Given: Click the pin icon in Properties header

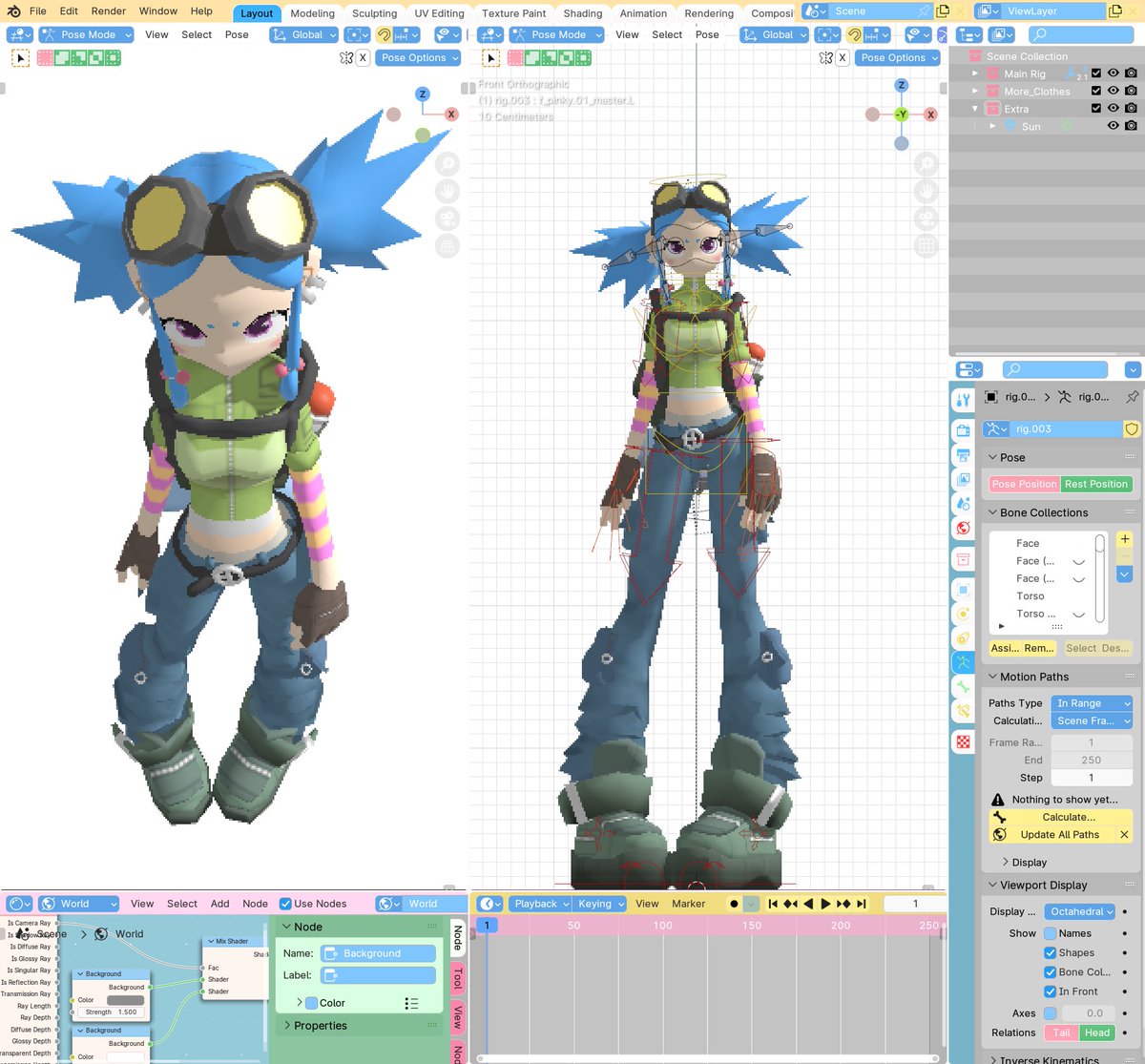Looking at the screenshot, I should tap(1132, 397).
